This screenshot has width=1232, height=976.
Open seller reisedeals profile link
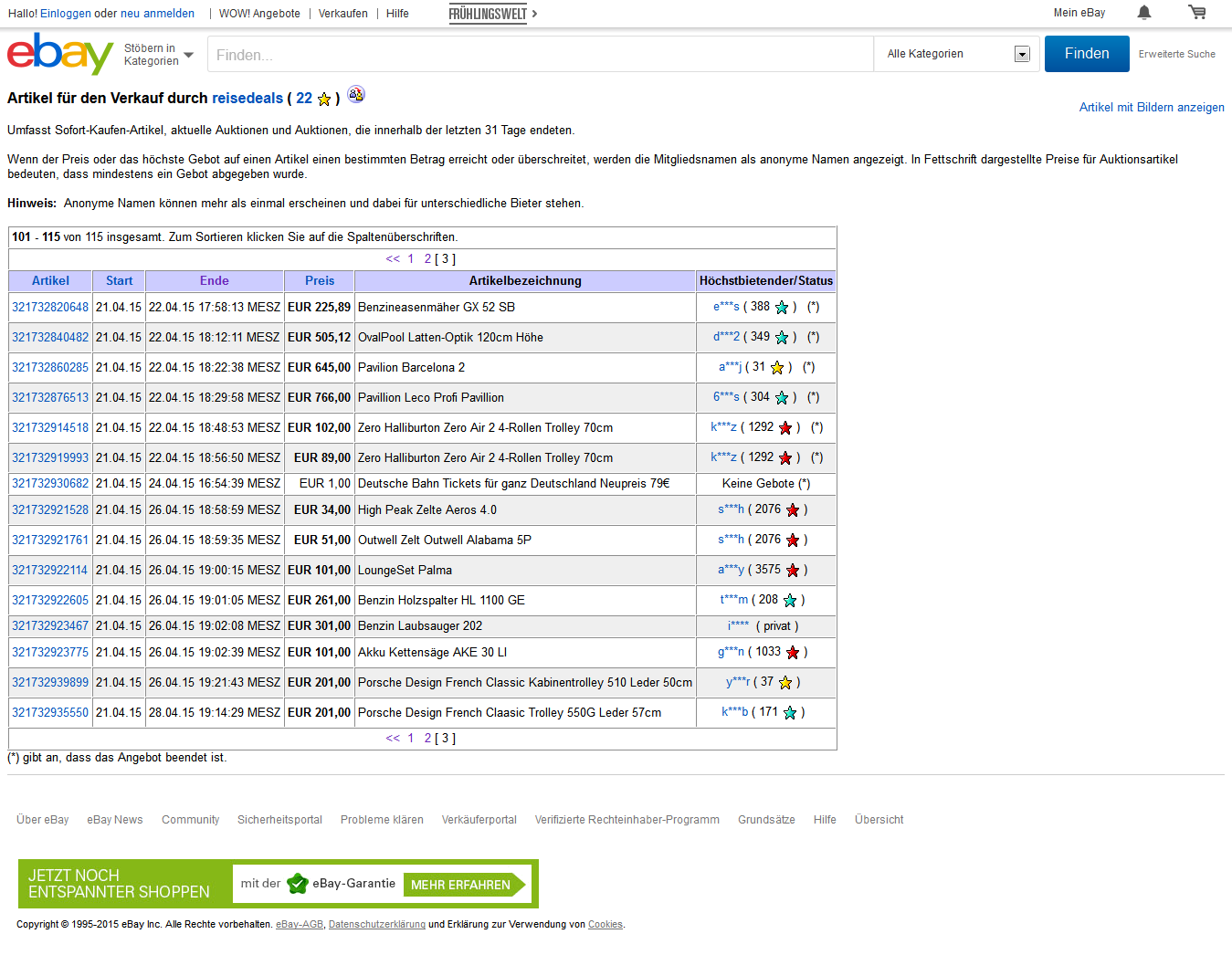(x=247, y=98)
